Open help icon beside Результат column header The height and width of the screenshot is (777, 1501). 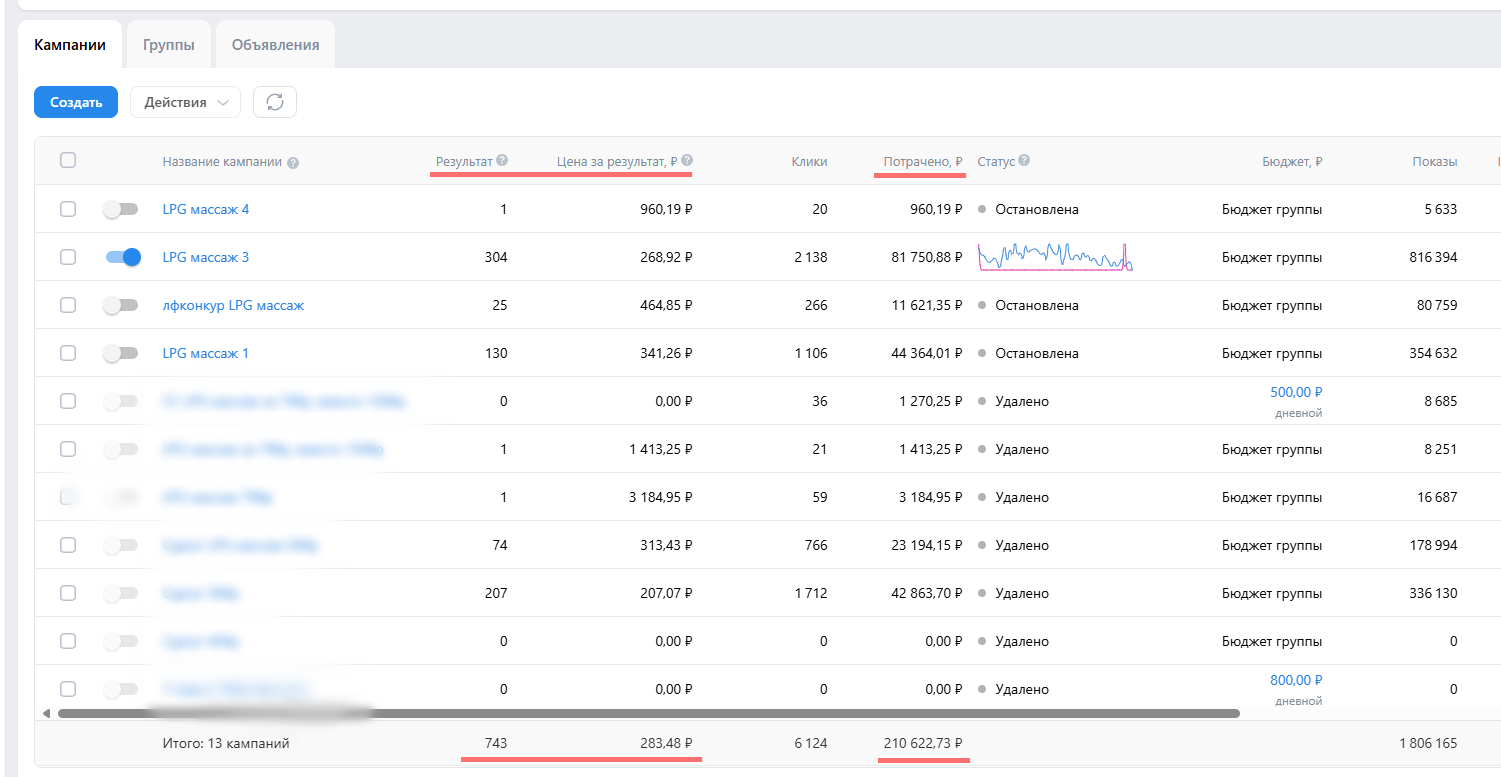[502, 160]
